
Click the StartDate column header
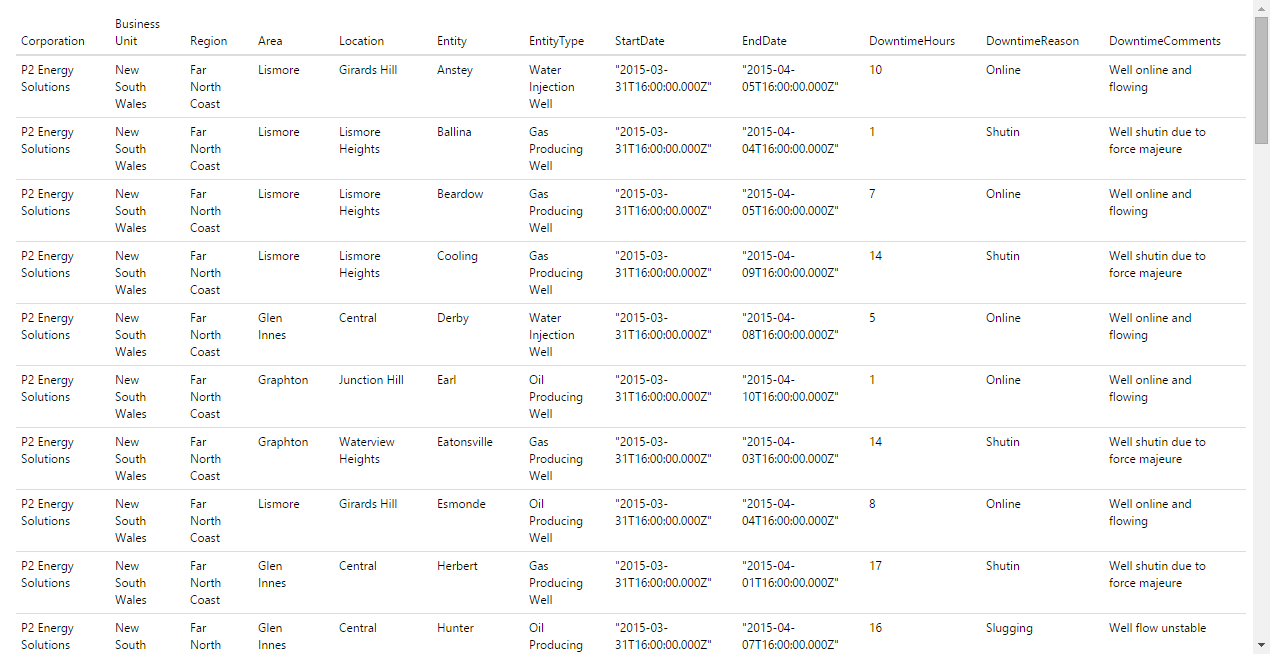coord(640,41)
